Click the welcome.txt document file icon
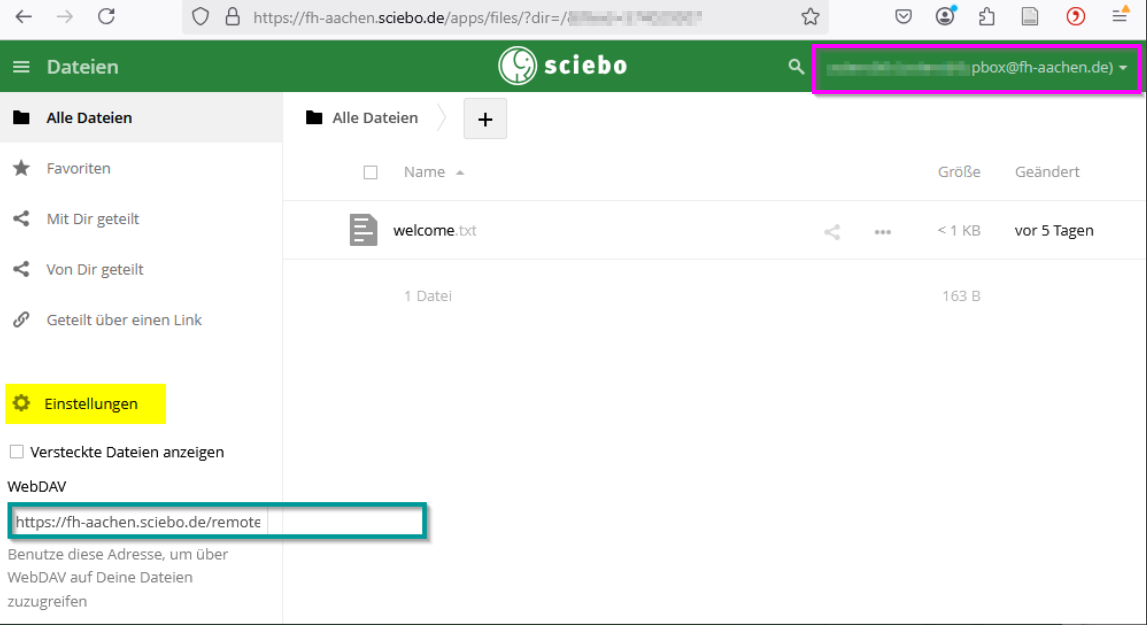Image resolution: width=1147 pixels, height=625 pixels. (363, 230)
